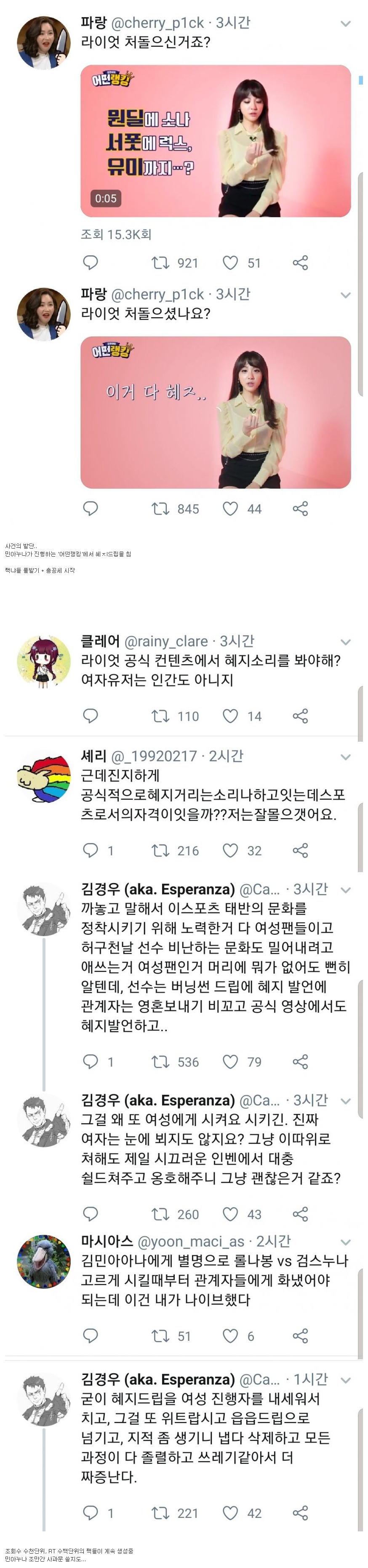Open @yoon_maci_as profile link
The height and width of the screenshot is (1568, 368).
191,1241
